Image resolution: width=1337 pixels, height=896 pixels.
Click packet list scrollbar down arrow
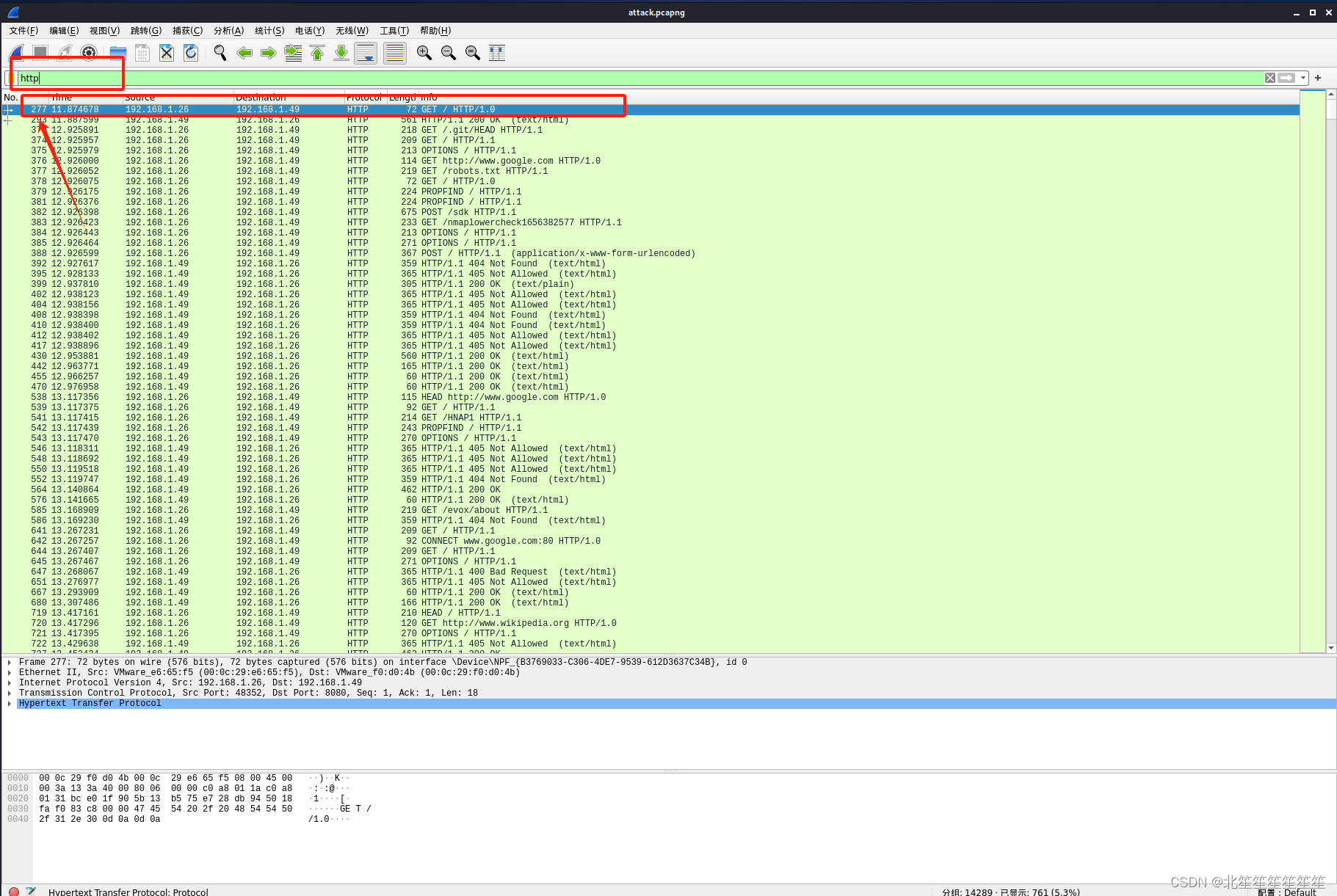coord(1331,648)
